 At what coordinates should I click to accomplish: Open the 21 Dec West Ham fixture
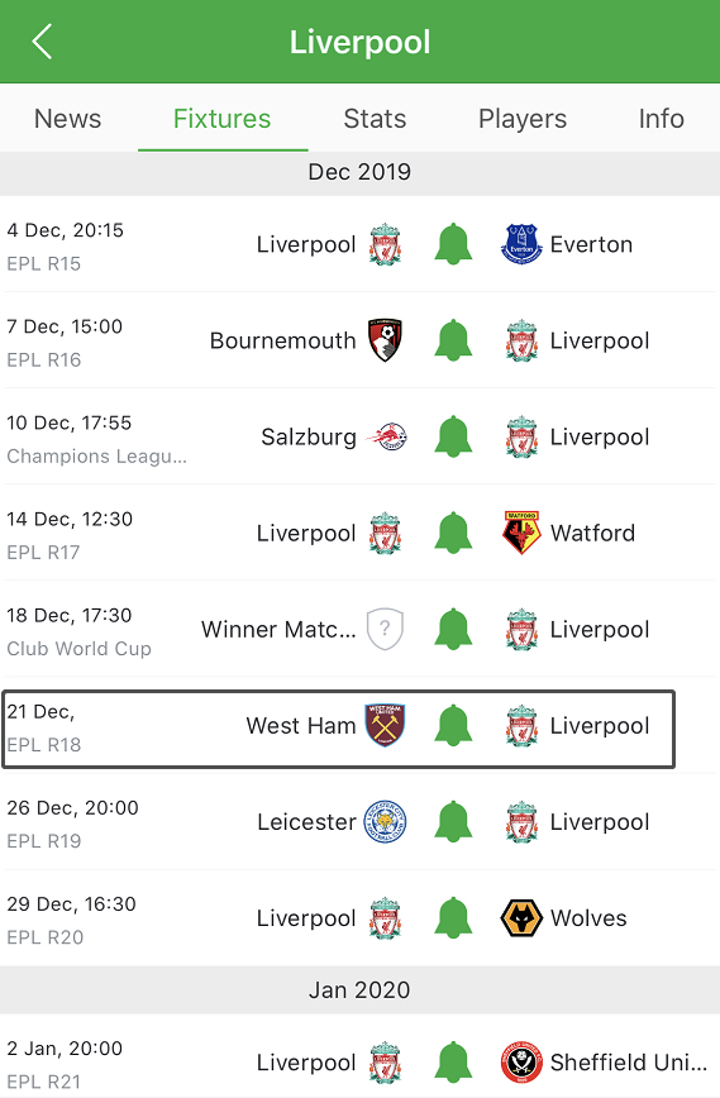point(338,729)
